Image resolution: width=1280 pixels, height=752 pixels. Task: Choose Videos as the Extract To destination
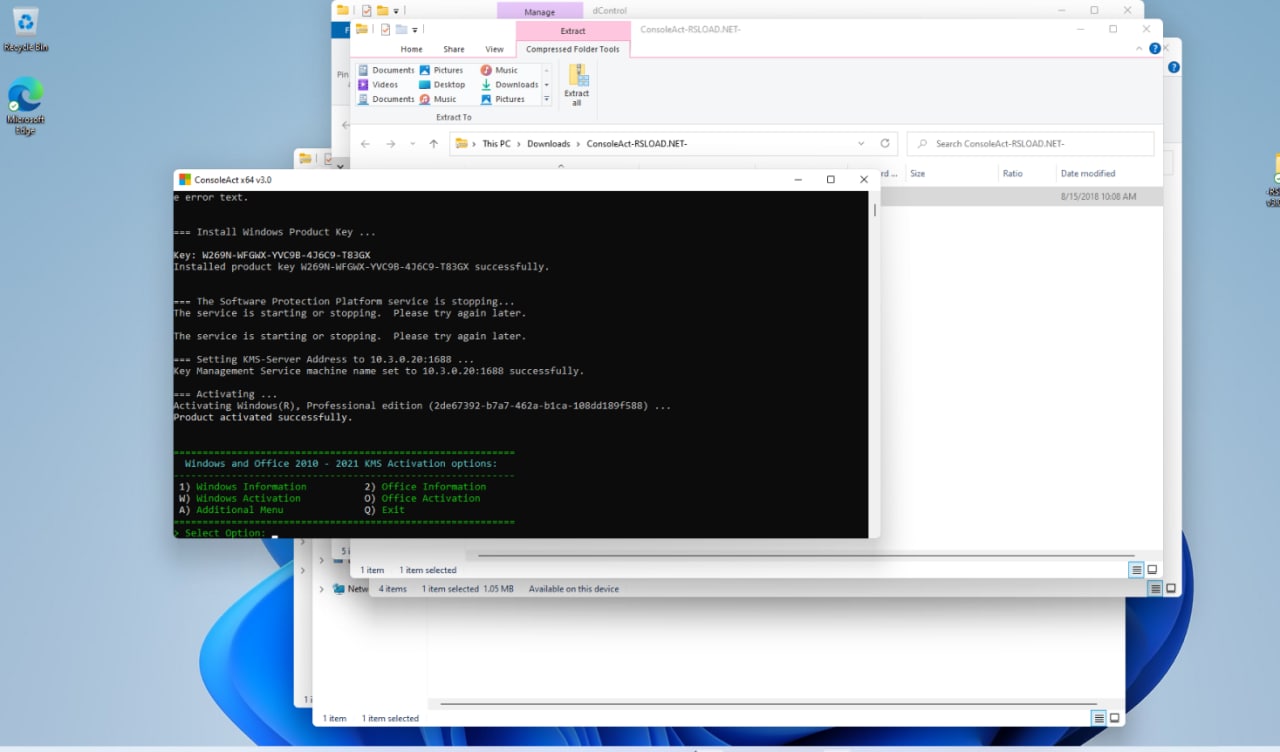(x=378, y=85)
